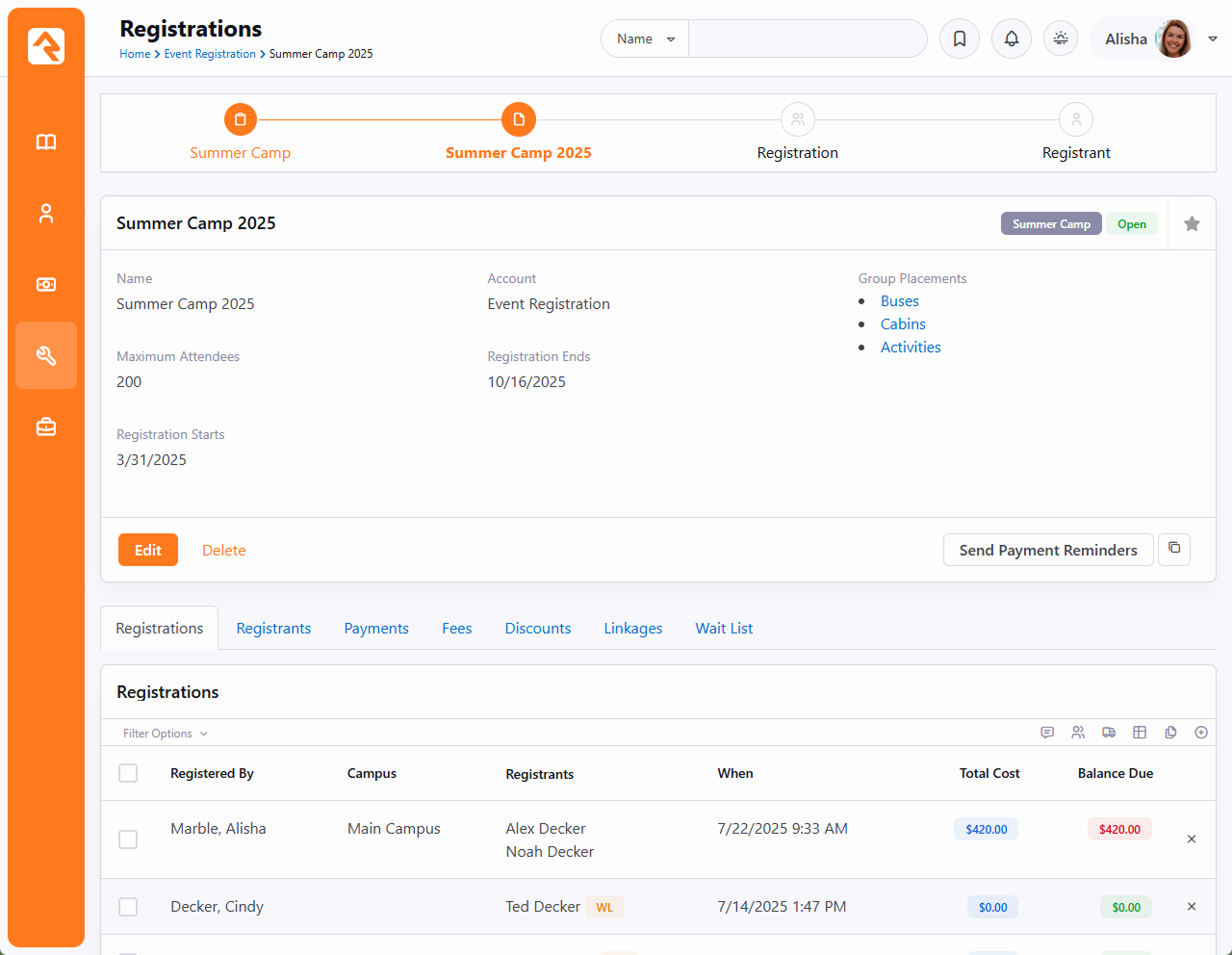Click the copy icon beside Send Payment Reminders
Viewport: 1232px width, 955px height.
click(x=1174, y=549)
